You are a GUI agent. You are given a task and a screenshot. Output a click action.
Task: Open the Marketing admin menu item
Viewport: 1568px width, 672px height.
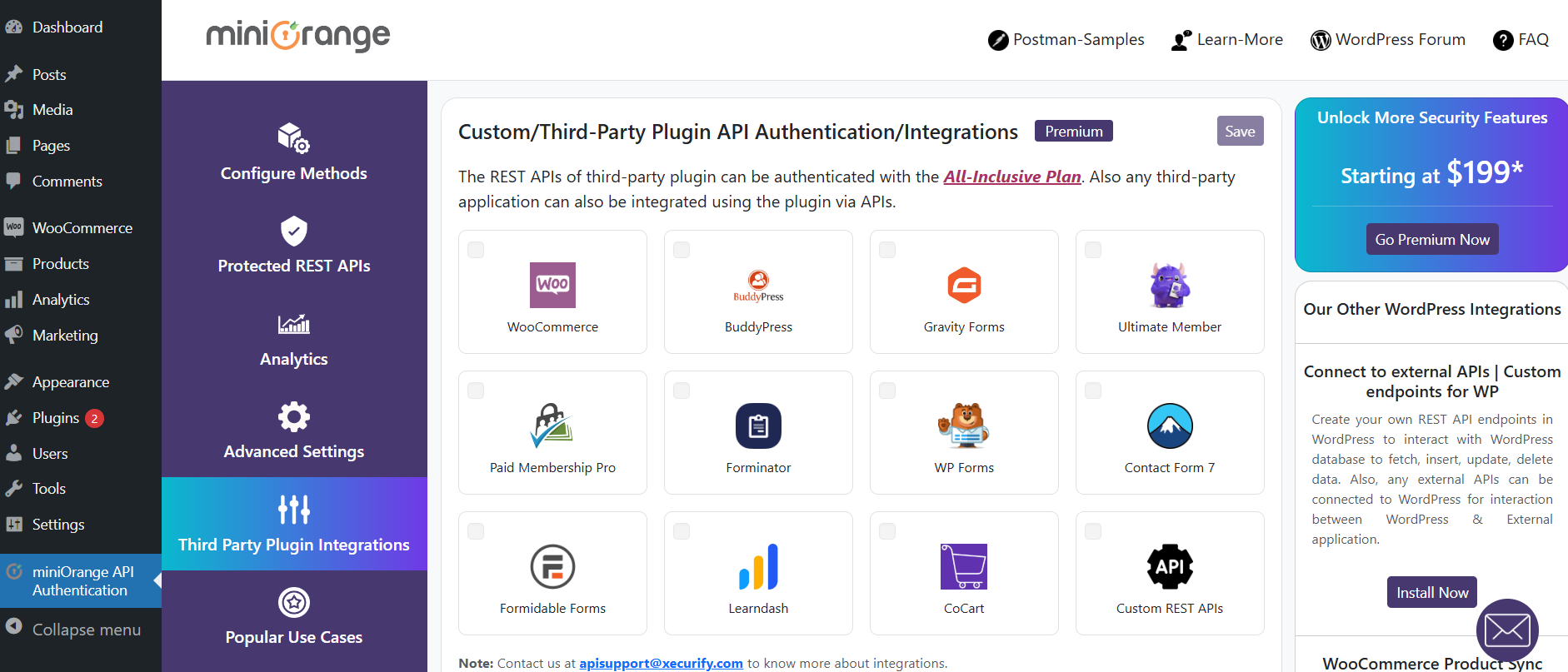[x=81, y=335]
